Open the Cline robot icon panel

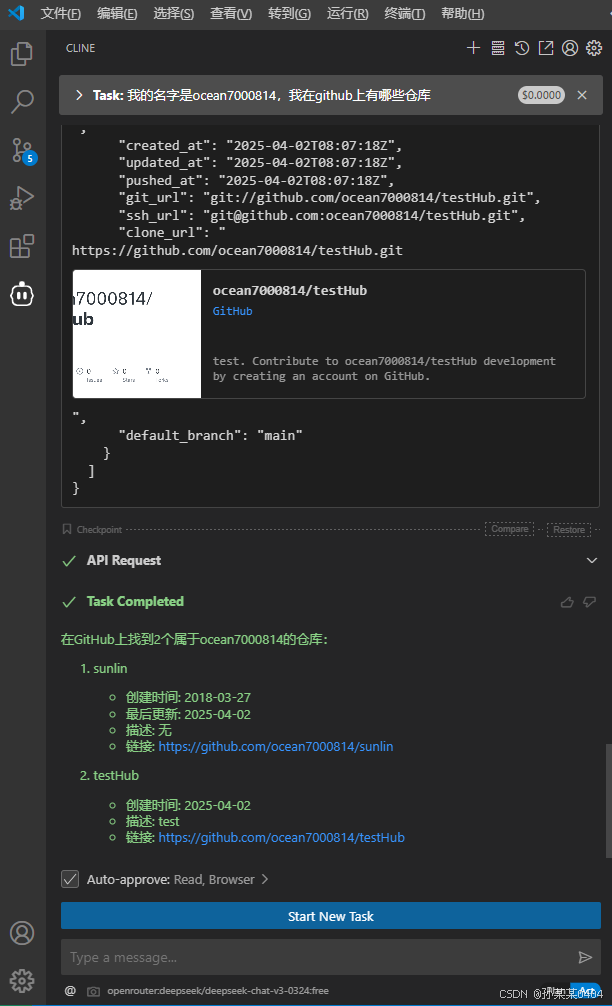pyautogui.click(x=22, y=294)
